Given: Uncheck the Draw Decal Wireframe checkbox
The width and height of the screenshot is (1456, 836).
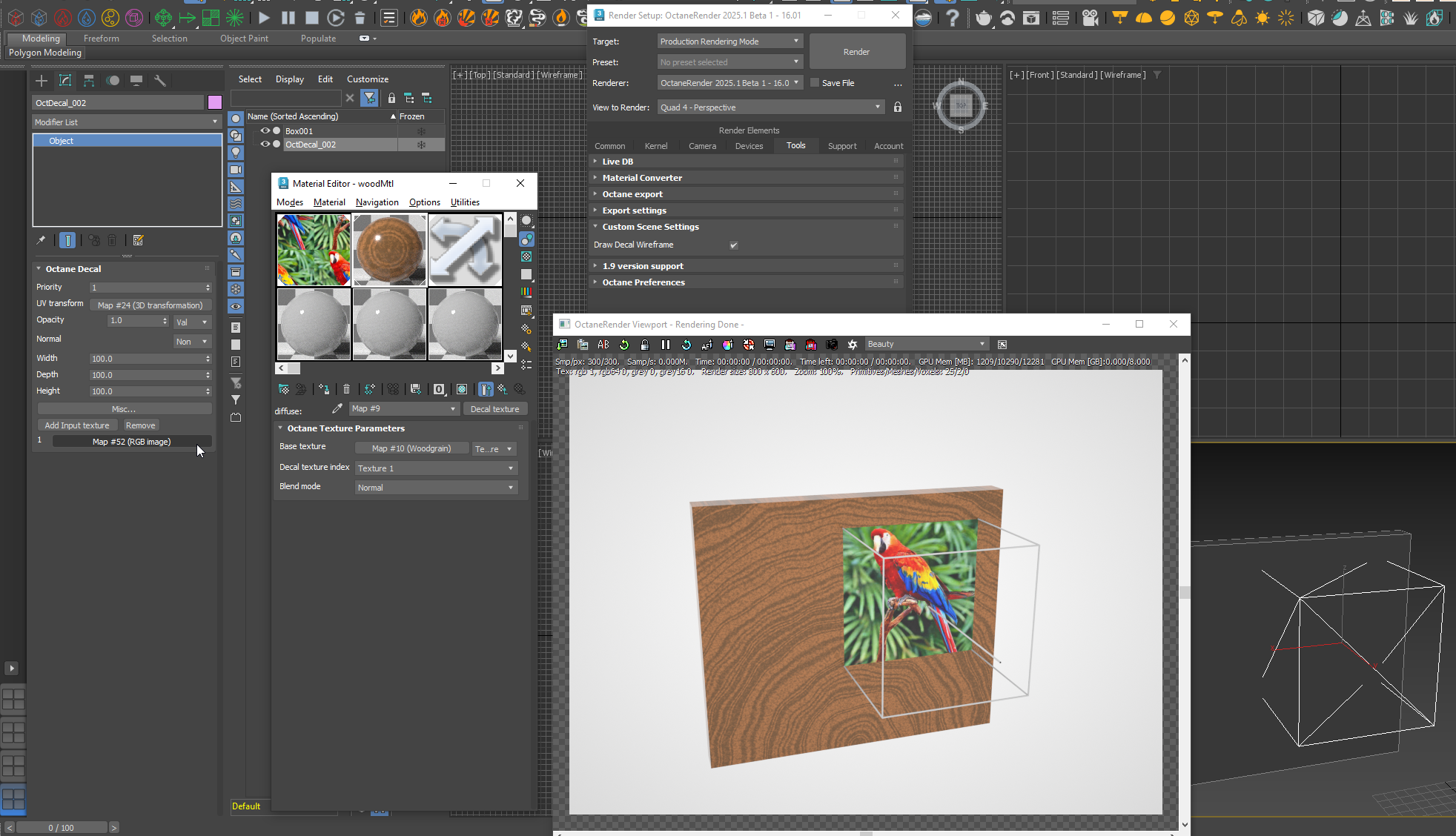Looking at the screenshot, I should pos(734,245).
